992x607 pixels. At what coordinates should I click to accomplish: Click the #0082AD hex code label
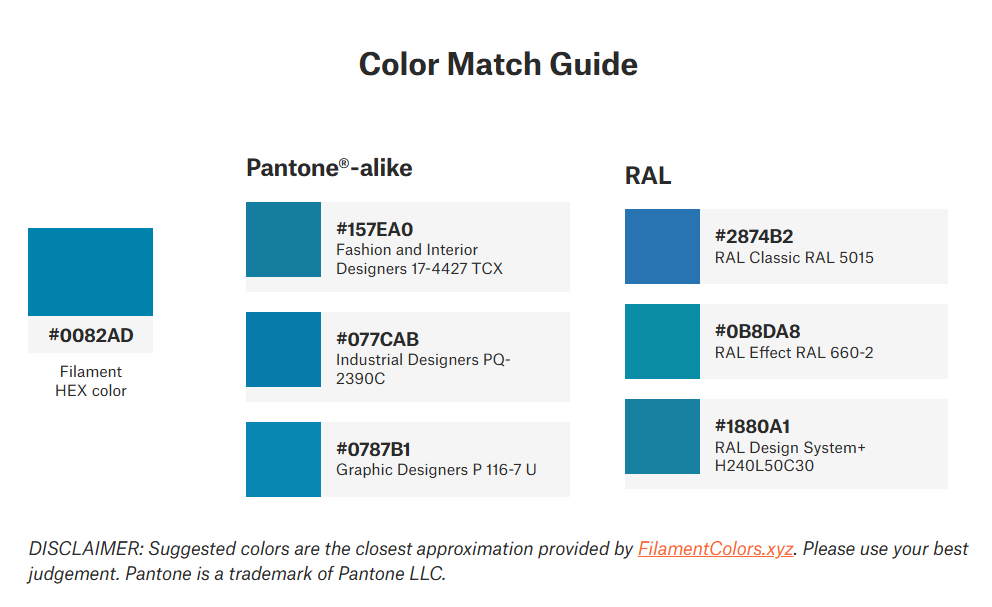pos(90,335)
